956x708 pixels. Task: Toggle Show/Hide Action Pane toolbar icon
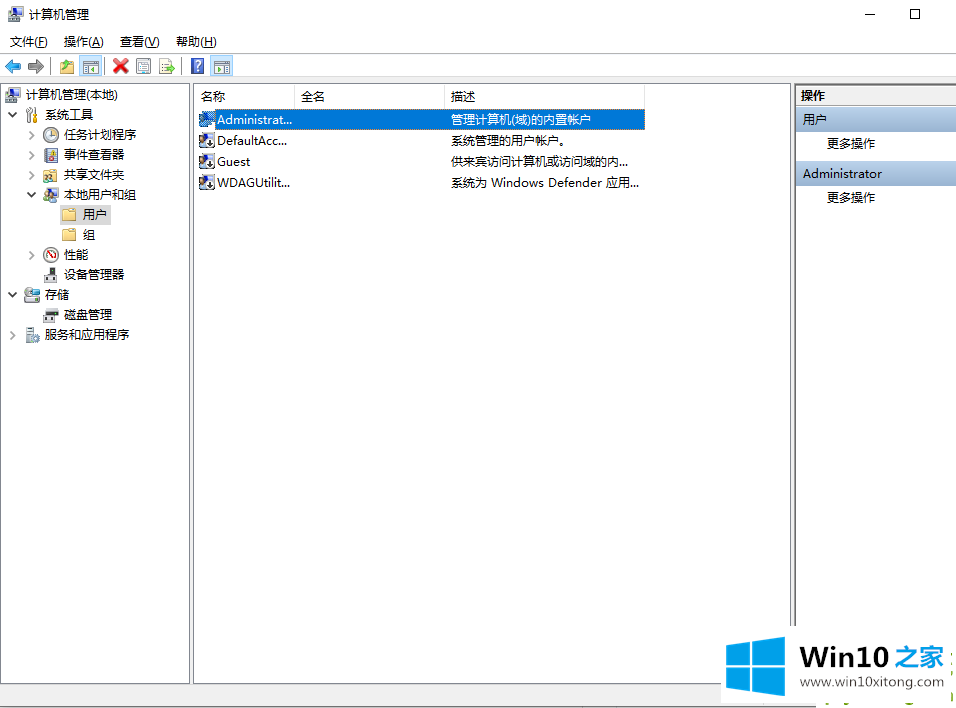coord(222,66)
